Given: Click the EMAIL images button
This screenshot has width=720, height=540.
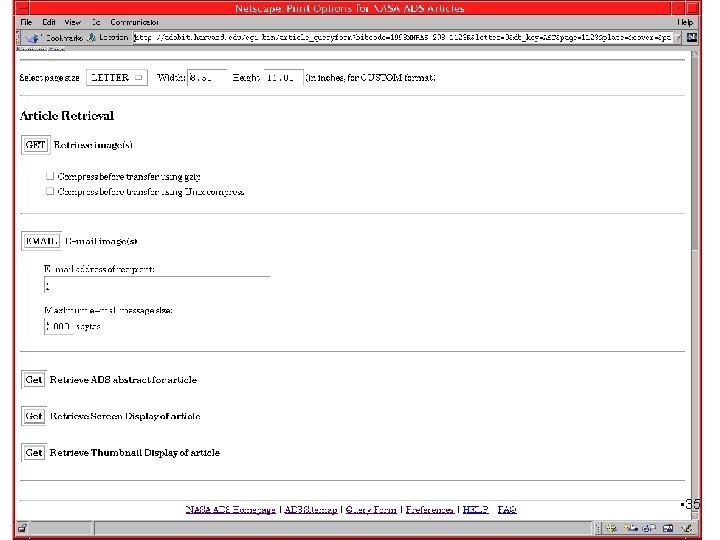Looking at the screenshot, I should 41,241.
